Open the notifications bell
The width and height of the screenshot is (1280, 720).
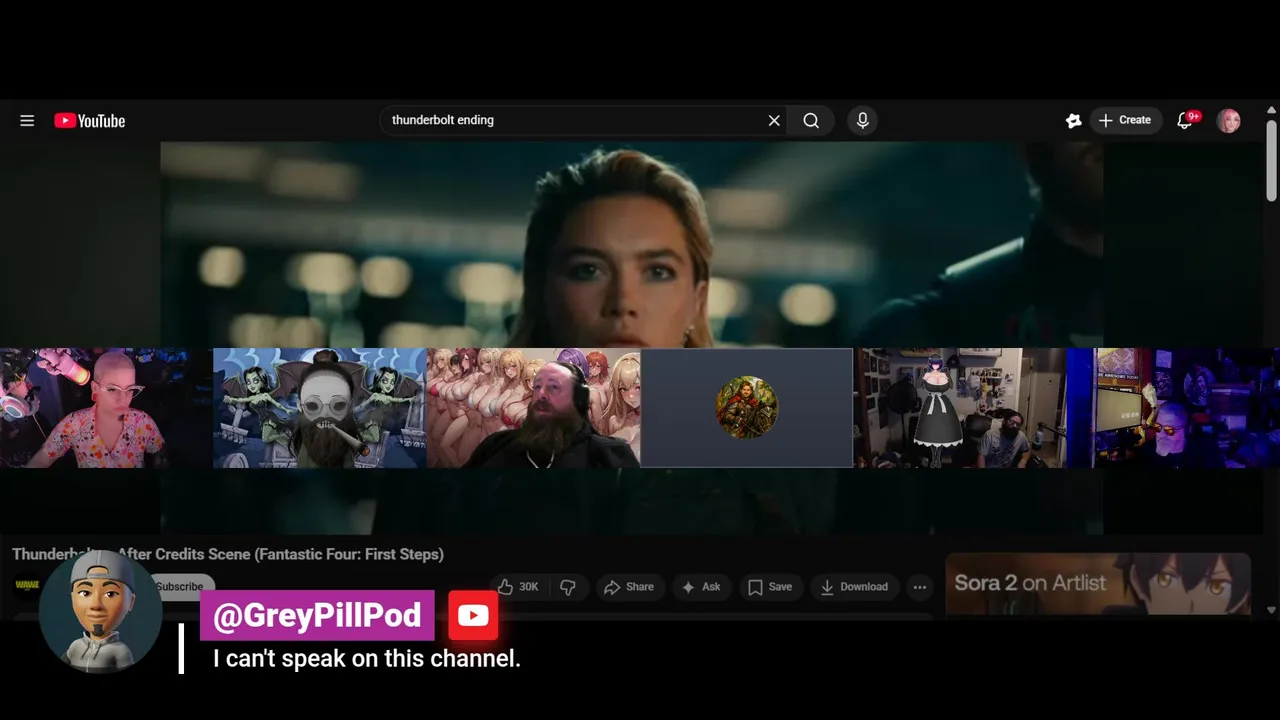click(x=1186, y=120)
